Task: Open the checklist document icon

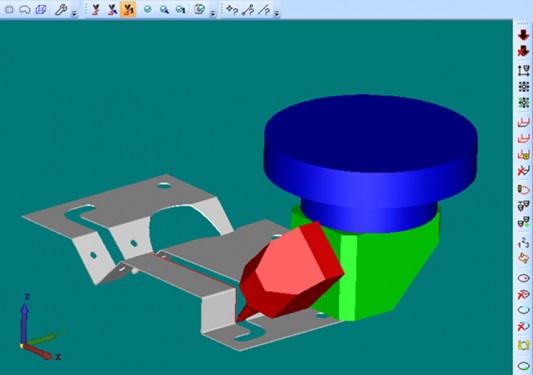Action: [199, 9]
